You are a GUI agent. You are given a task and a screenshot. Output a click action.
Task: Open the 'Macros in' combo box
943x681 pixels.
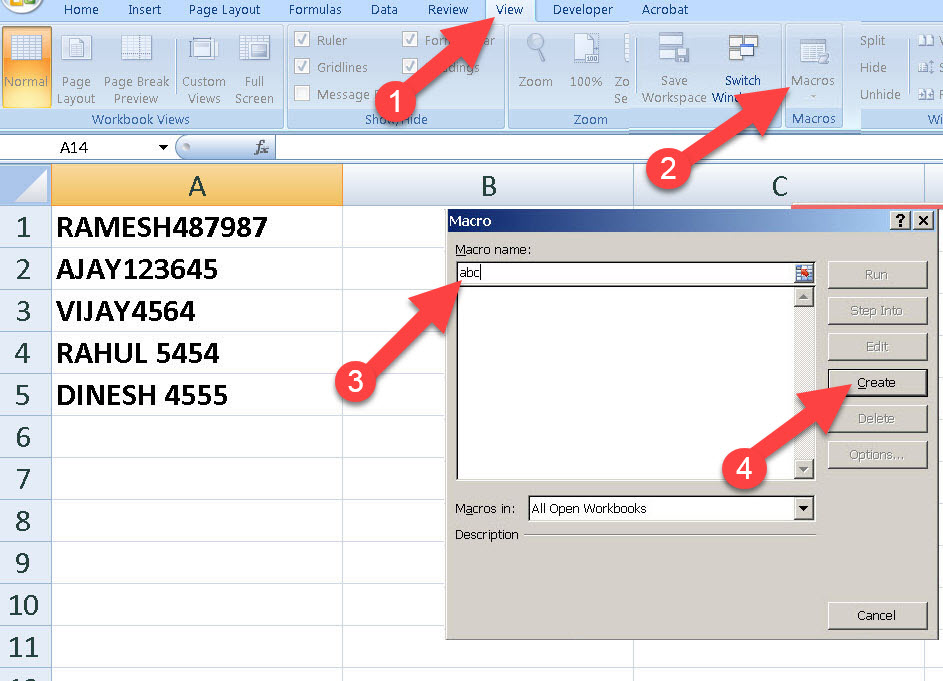[x=801, y=508]
